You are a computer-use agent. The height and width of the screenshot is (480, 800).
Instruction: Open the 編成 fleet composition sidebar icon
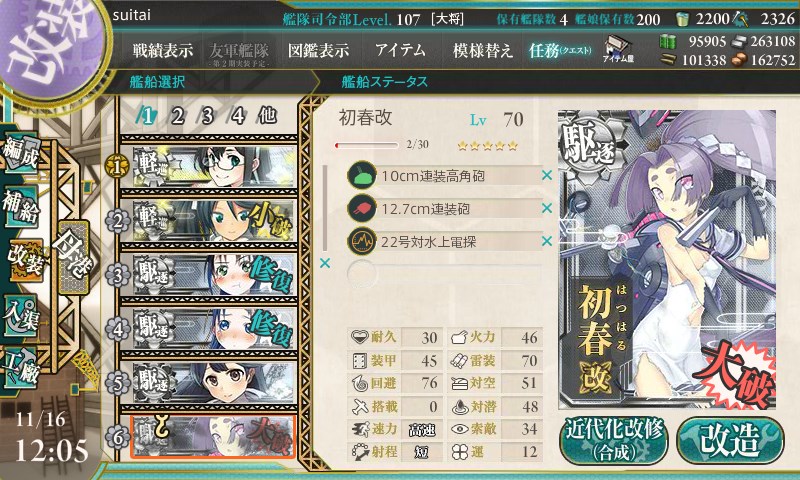coord(21,154)
